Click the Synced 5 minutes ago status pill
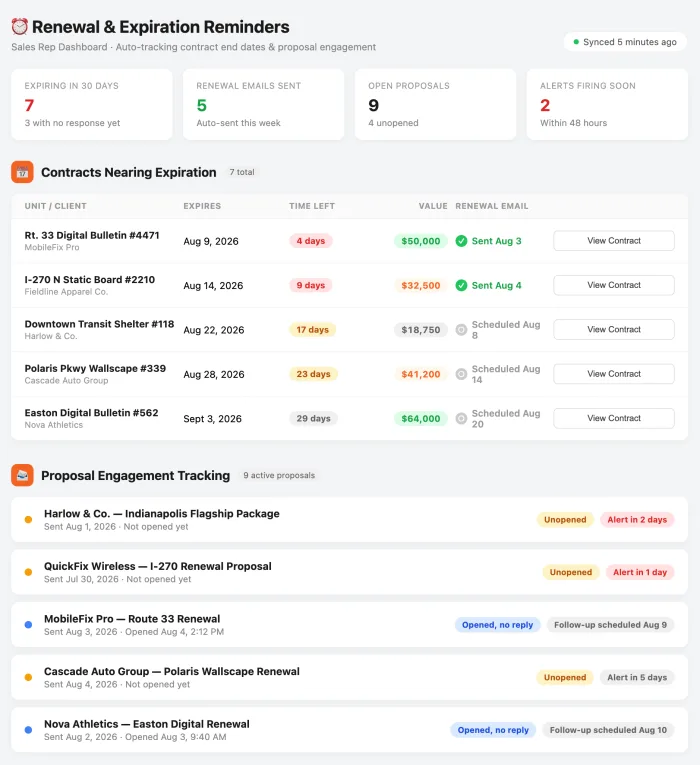The height and width of the screenshot is (765, 700). pyautogui.click(x=625, y=42)
